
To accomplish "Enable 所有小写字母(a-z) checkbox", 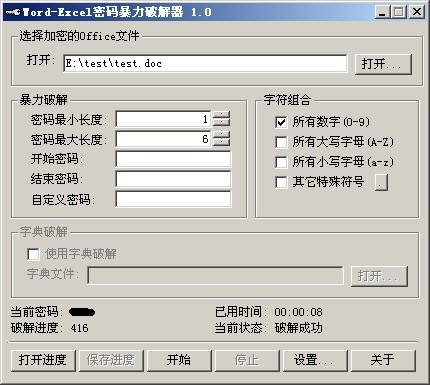I will pos(281,162).
